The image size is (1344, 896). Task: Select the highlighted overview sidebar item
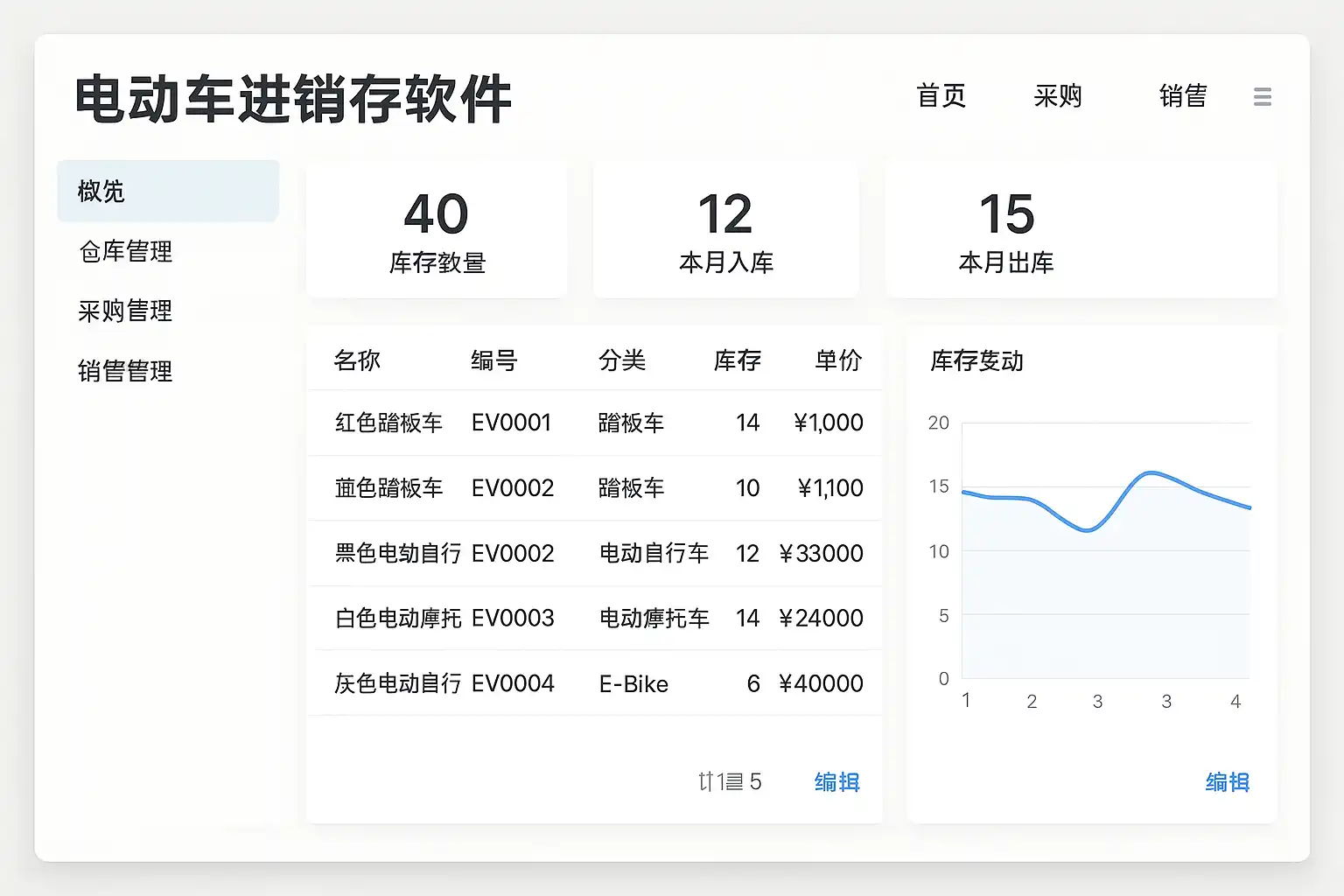coord(167,192)
